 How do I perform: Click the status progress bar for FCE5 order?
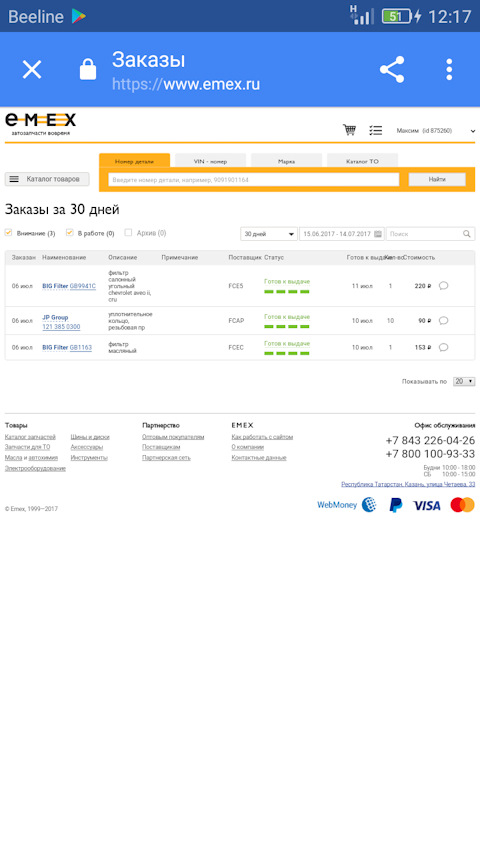coord(287,291)
